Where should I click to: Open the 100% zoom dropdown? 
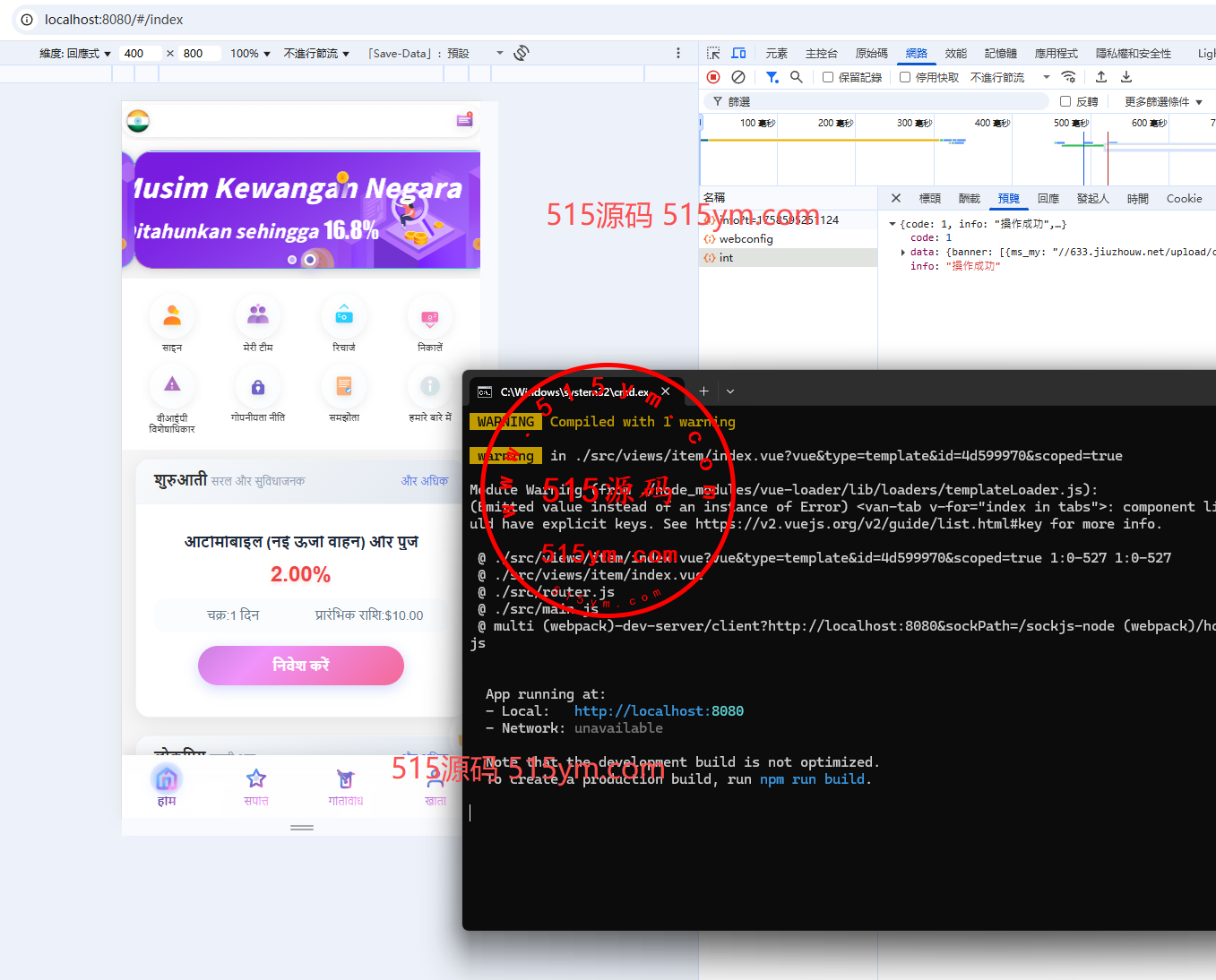click(250, 54)
